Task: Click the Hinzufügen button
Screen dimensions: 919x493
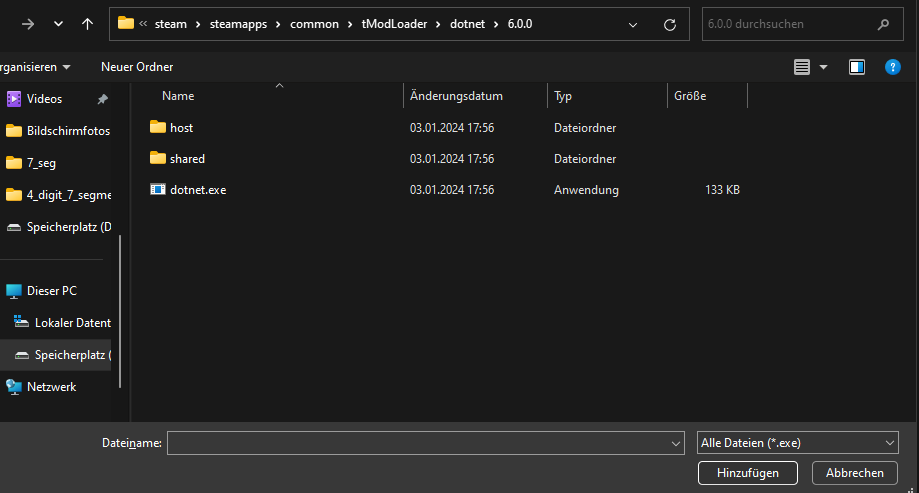Action: pyautogui.click(x=747, y=473)
